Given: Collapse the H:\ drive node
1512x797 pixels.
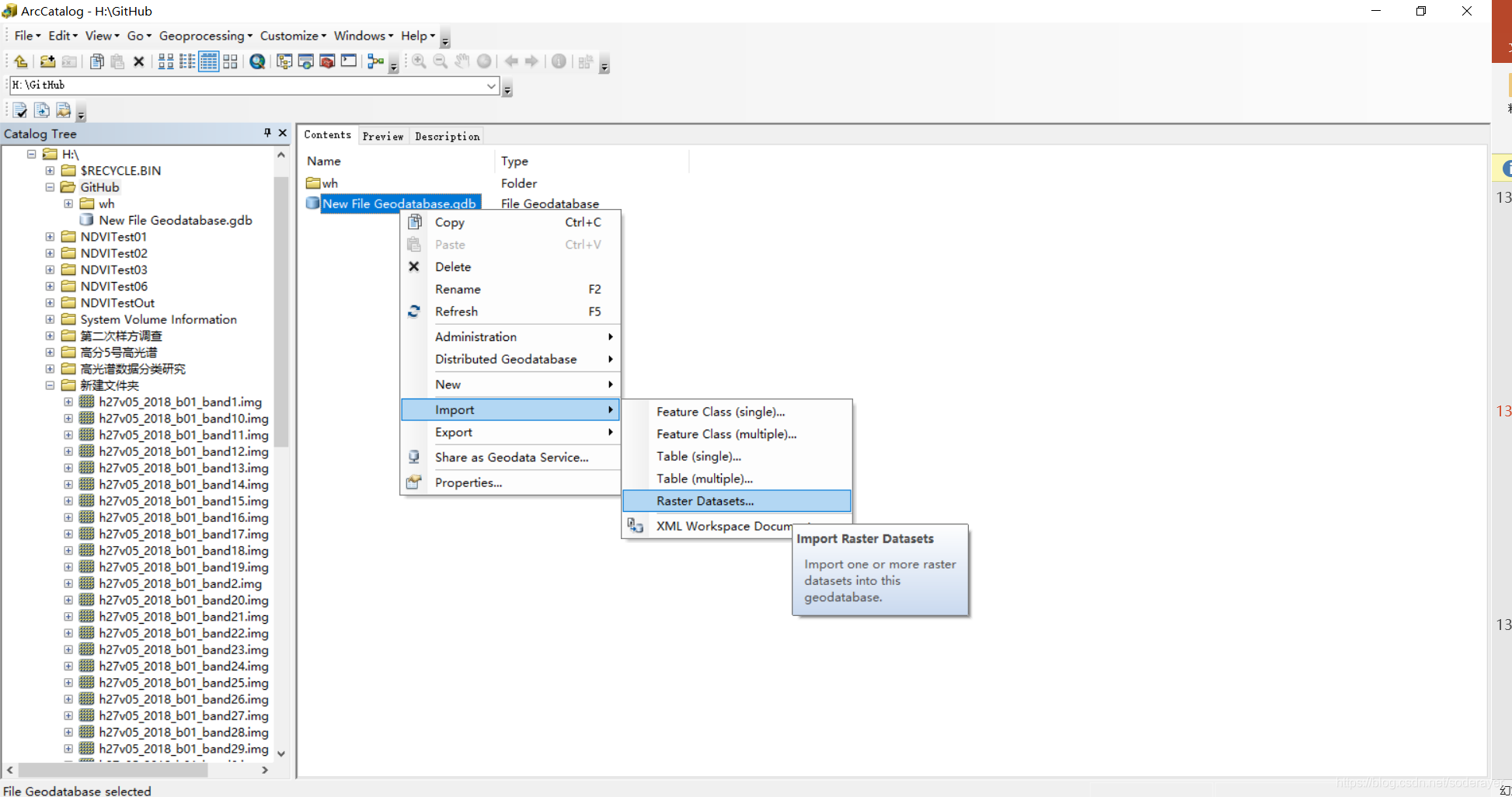Looking at the screenshot, I should 32,154.
